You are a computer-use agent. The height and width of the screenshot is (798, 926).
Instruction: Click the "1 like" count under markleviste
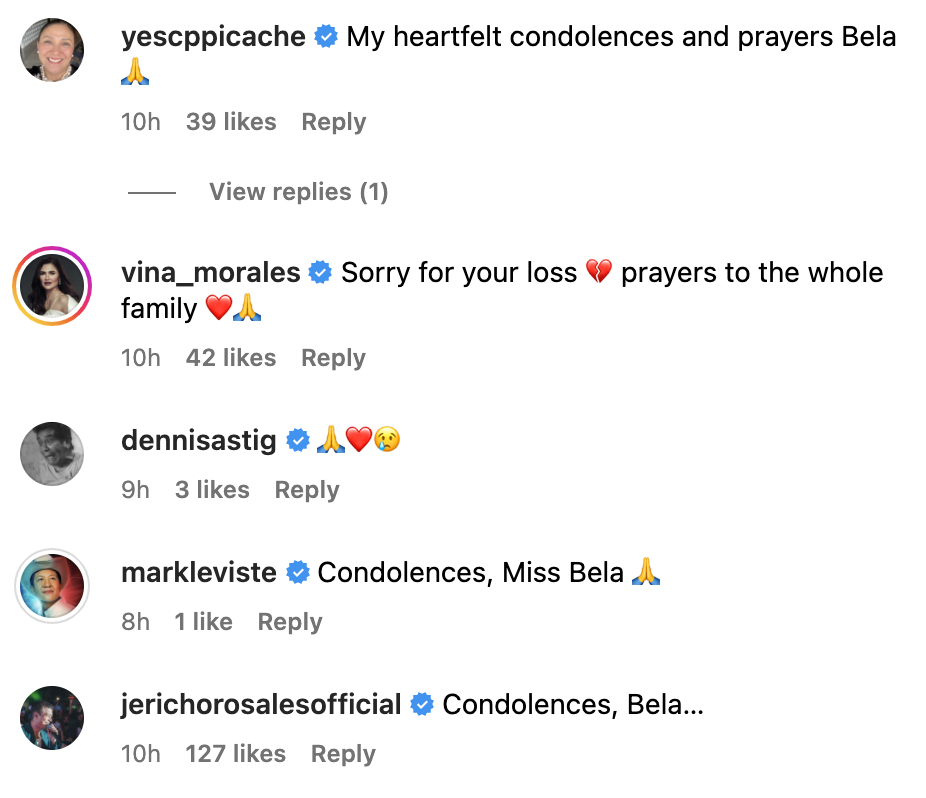[203, 621]
